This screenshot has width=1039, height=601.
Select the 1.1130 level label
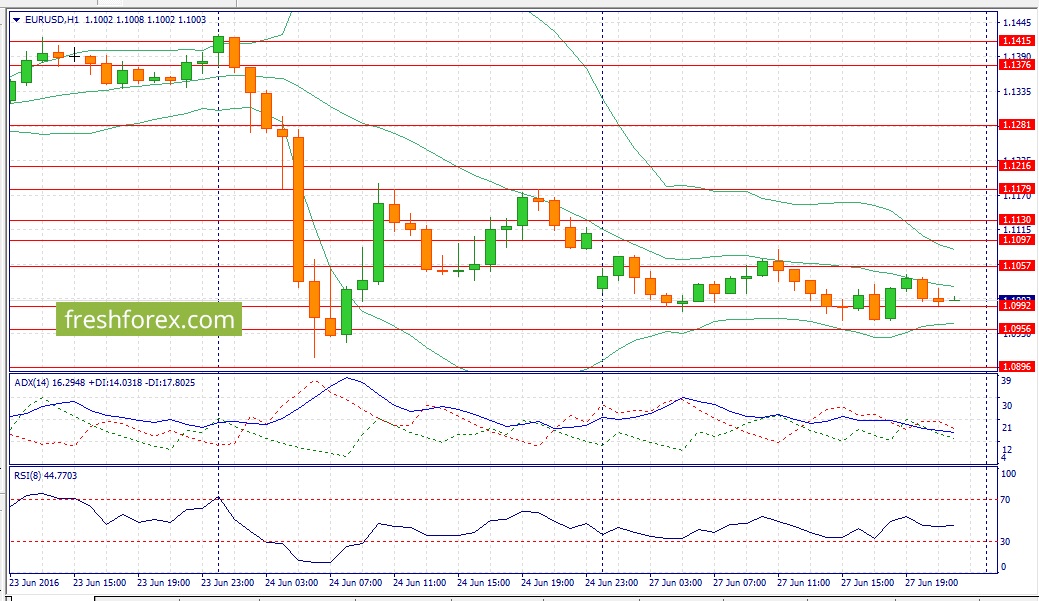click(1016, 220)
